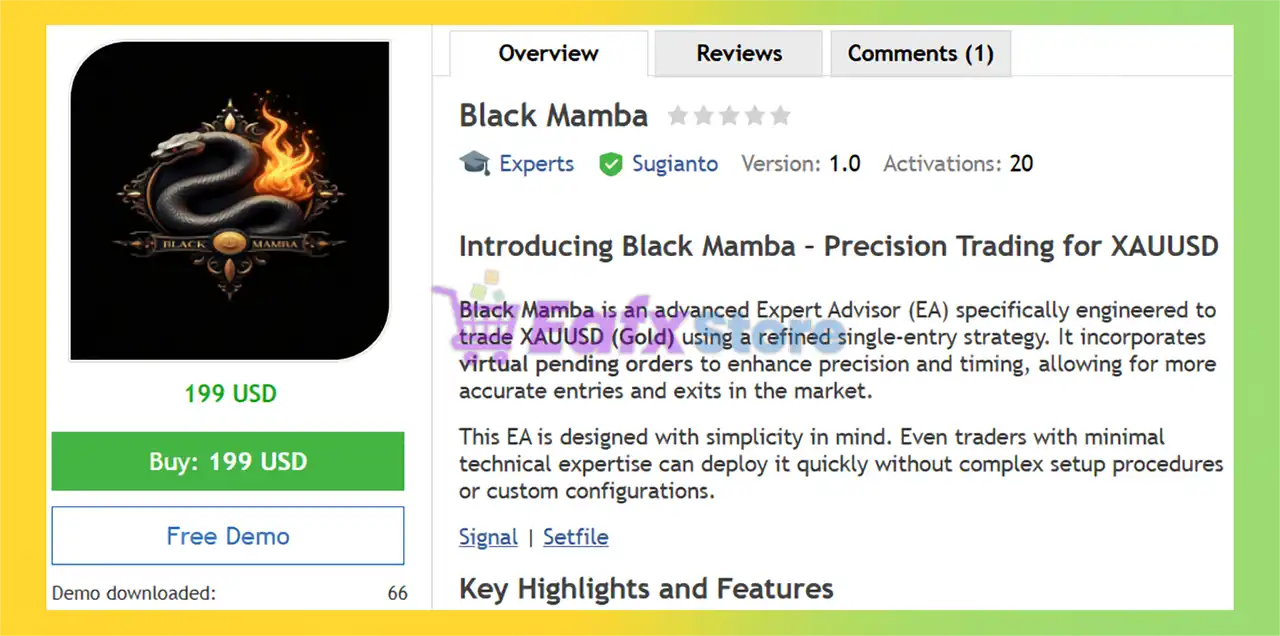The height and width of the screenshot is (636, 1280).
Task: Click the graduation cap Experts icon
Action: point(474,163)
